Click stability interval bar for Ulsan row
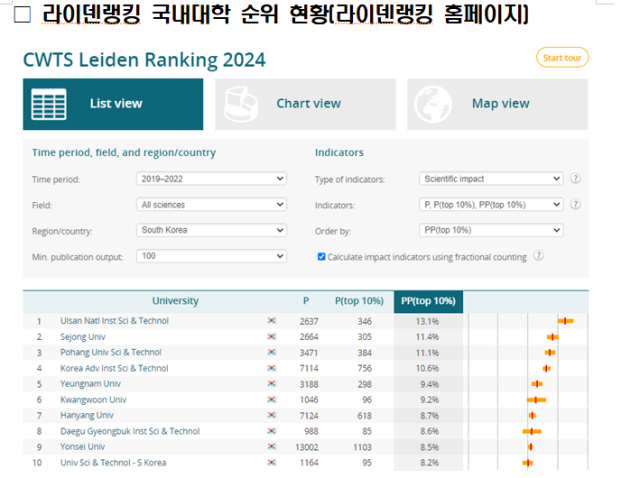 (x=566, y=321)
